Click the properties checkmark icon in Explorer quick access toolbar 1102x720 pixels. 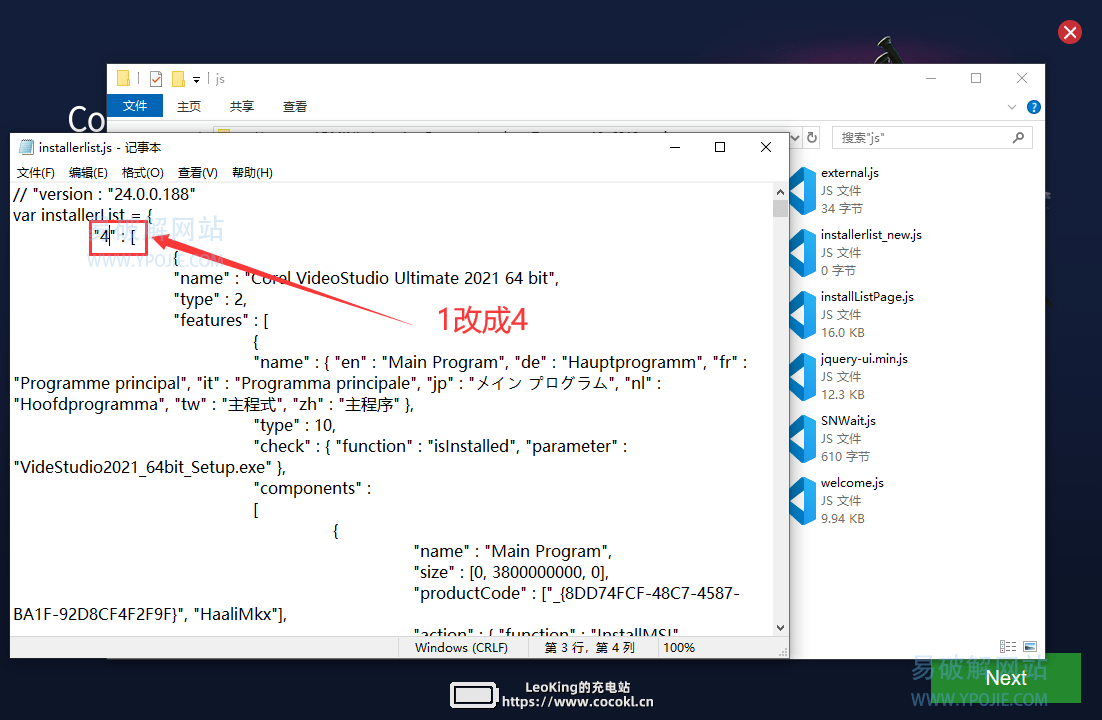tap(155, 79)
